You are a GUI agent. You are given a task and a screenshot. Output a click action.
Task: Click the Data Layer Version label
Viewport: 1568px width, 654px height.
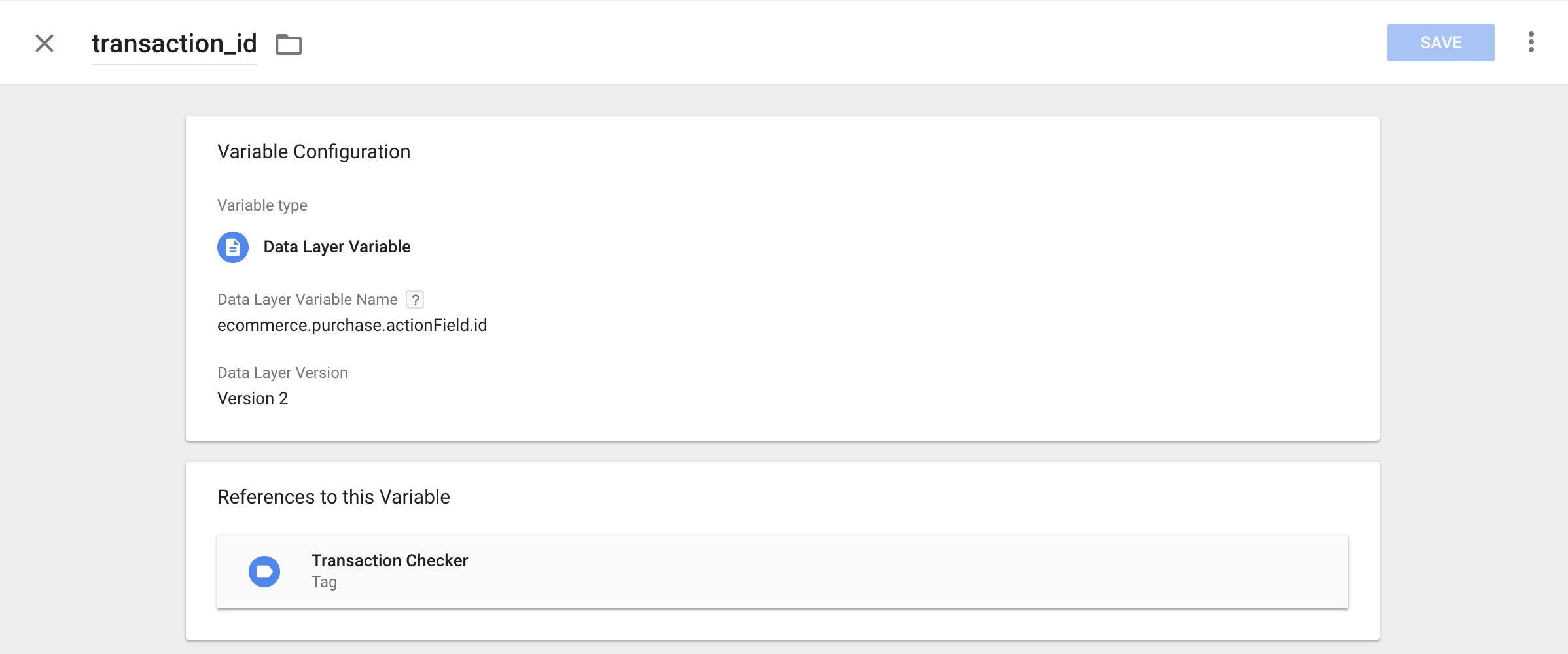(x=283, y=373)
